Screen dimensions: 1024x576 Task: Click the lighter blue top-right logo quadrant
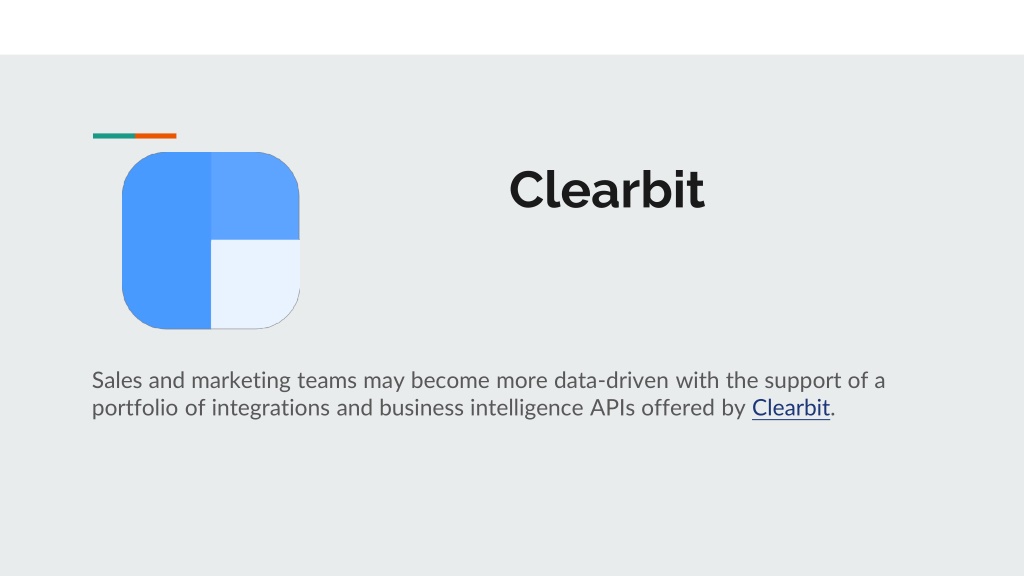click(255, 196)
